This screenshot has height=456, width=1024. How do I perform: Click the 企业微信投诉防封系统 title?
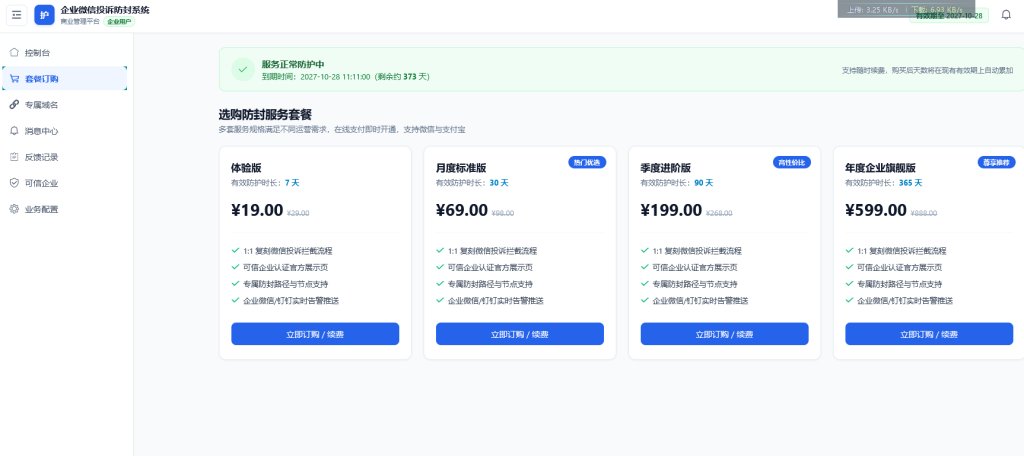104,10
